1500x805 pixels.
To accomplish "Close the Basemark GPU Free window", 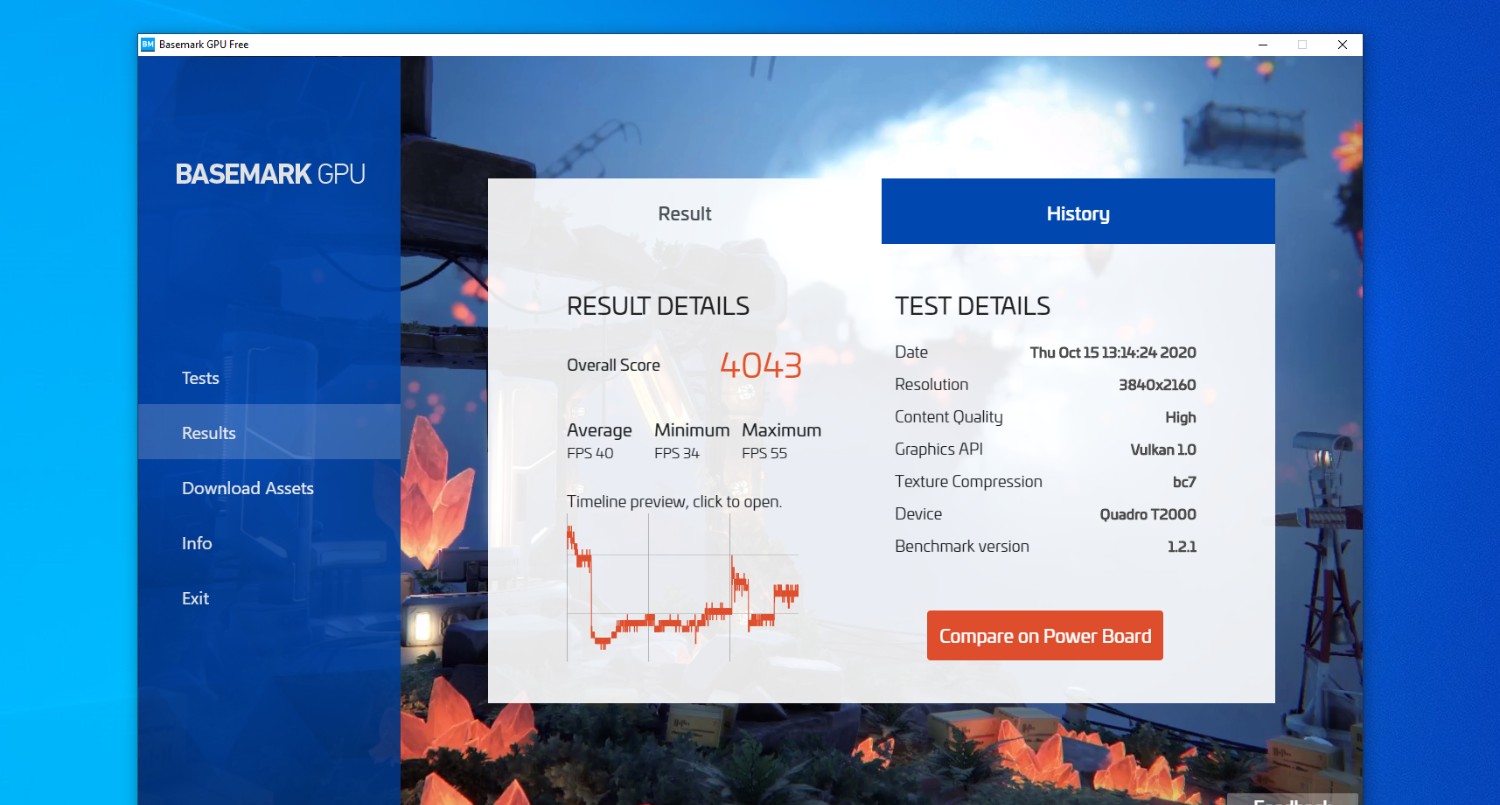I will tap(1342, 45).
